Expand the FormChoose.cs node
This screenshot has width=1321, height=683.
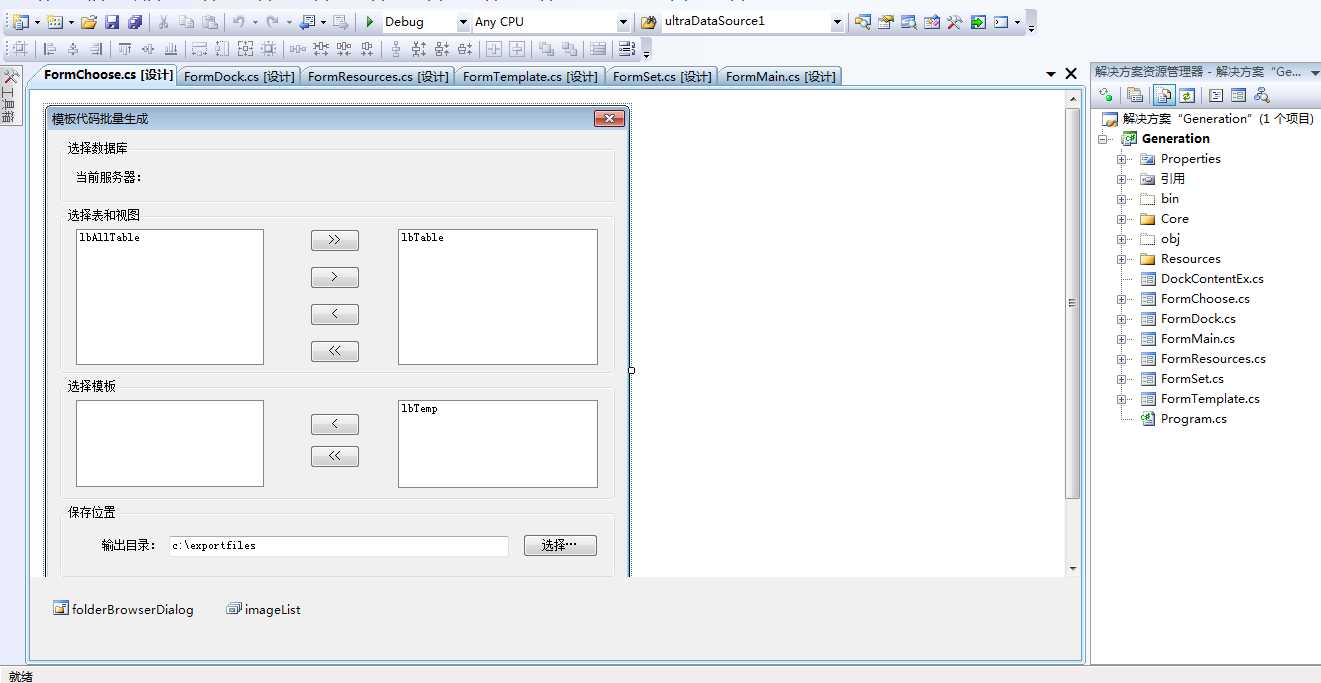pos(1122,299)
